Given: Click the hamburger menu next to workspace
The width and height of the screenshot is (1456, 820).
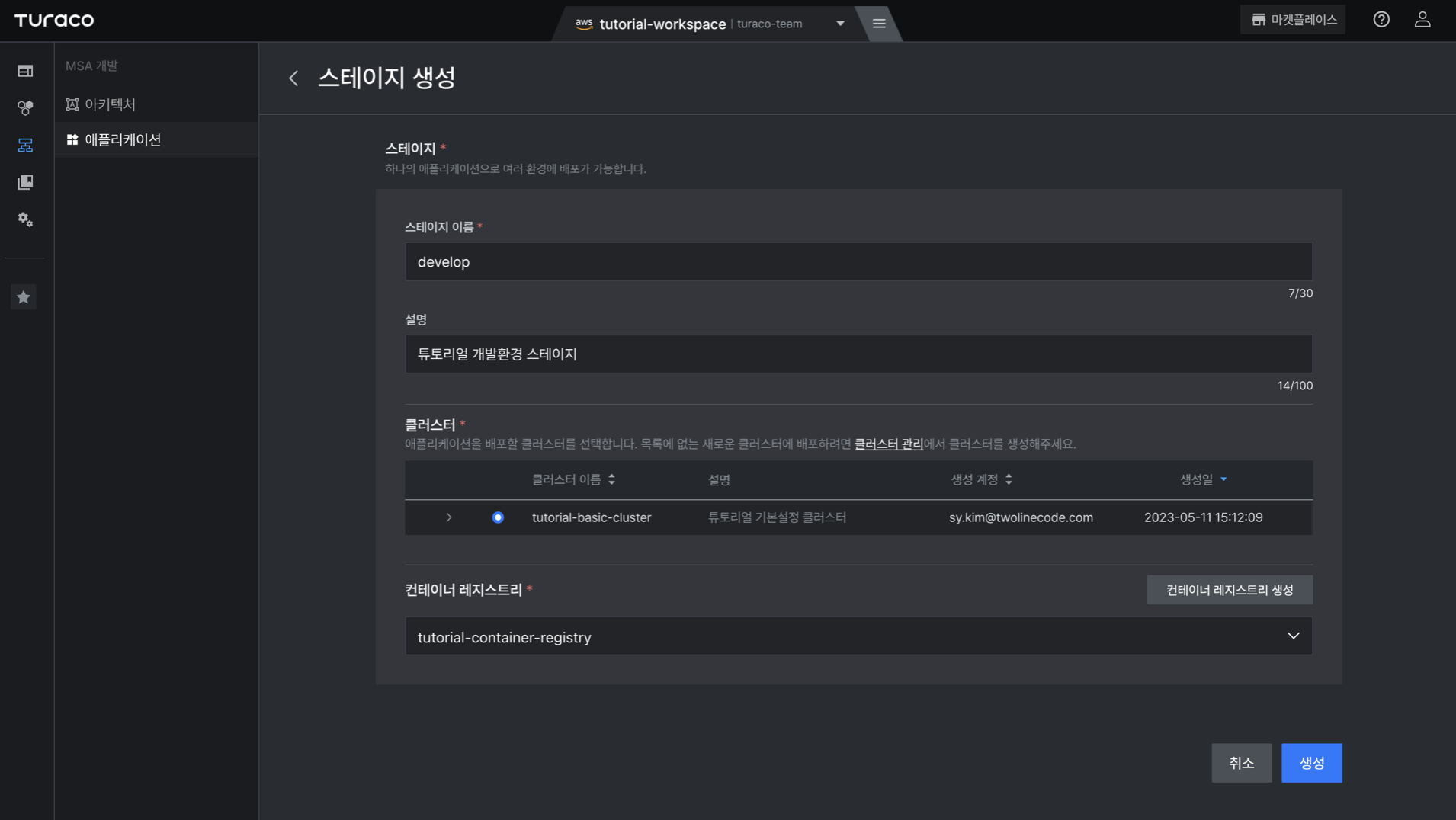Looking at the screenshot, I should pyautogui.click(x=879, y=24).
